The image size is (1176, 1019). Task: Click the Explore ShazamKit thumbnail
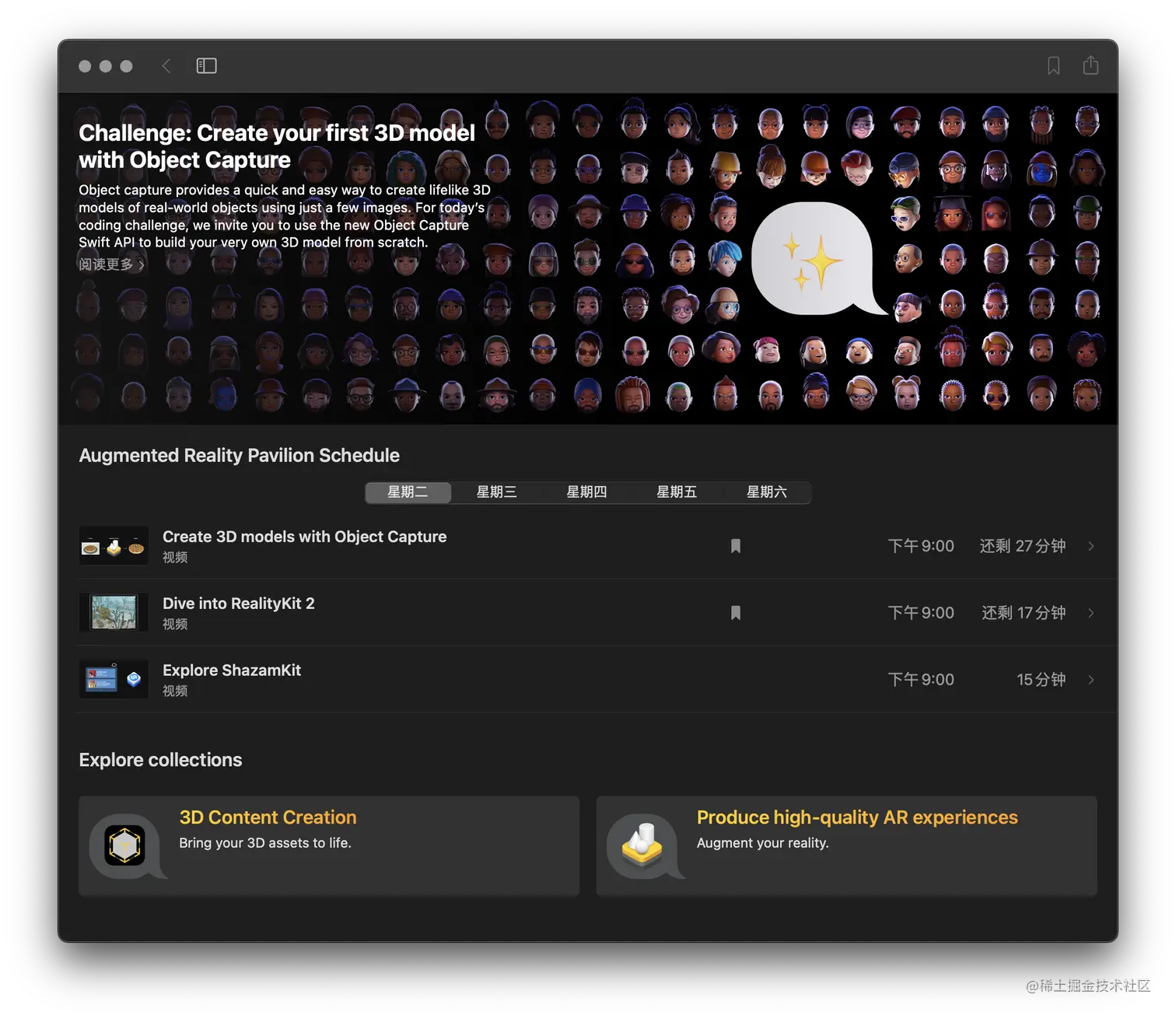tap(114, 680)
